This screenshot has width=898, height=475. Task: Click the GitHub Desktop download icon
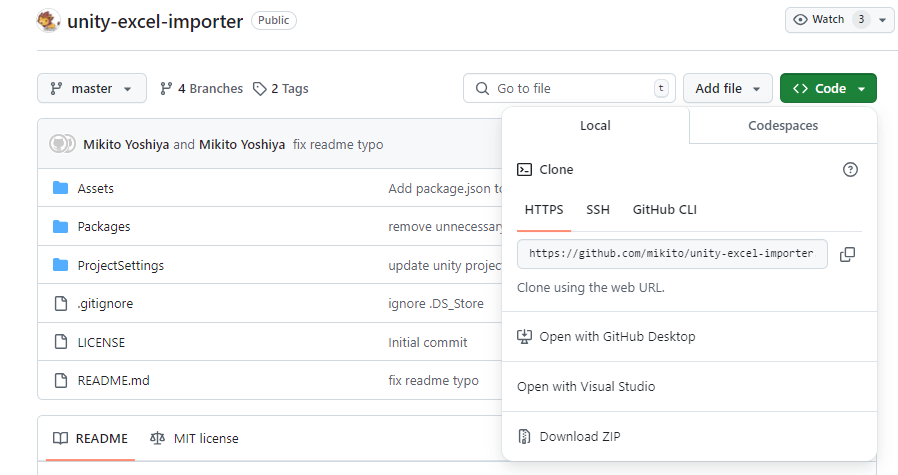point(524,336)
